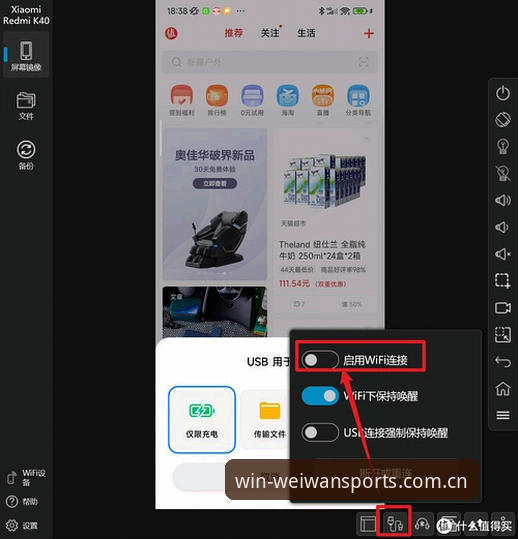Toggle USB连接强制保持唤醒 switch

pyautogui.click(x=320, y=432)
